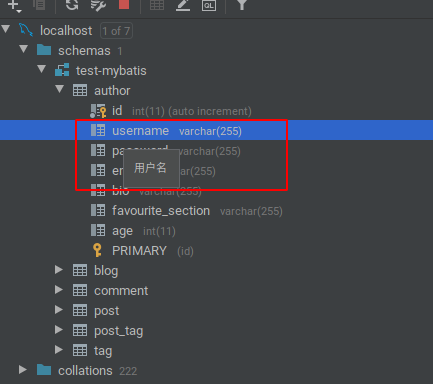Select the id auto increment column
Viewport: 433px width, 384px height.
coord(171,111)
